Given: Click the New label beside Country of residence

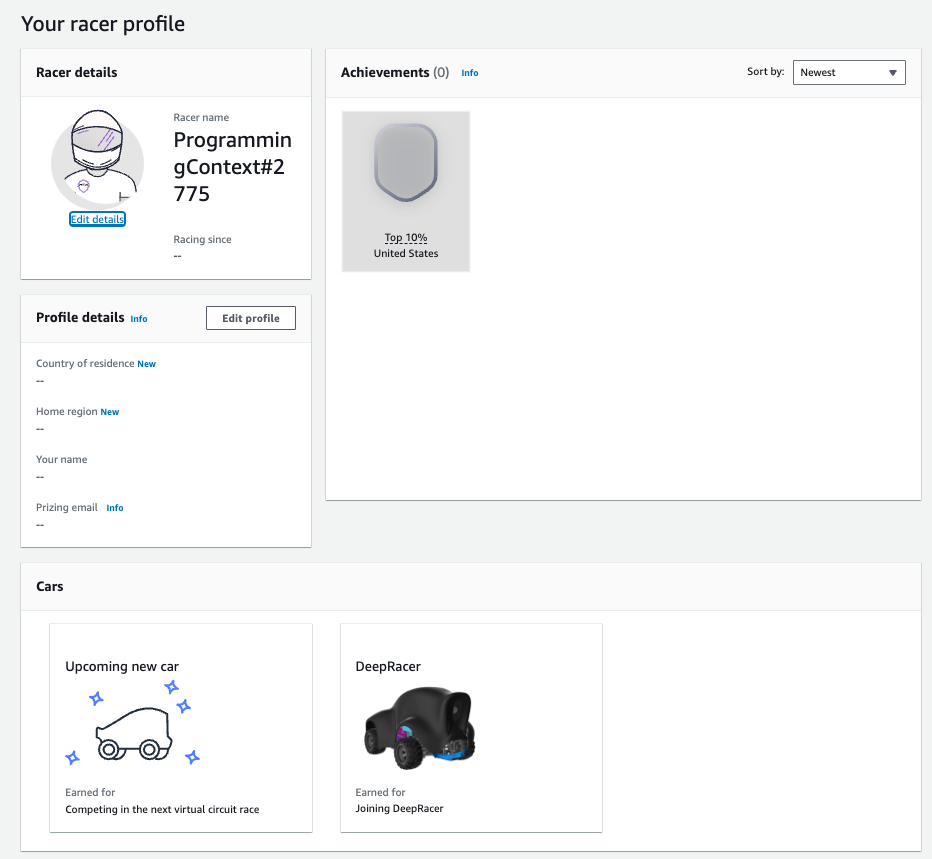Looking at the screenshot, I should [146, 363].
